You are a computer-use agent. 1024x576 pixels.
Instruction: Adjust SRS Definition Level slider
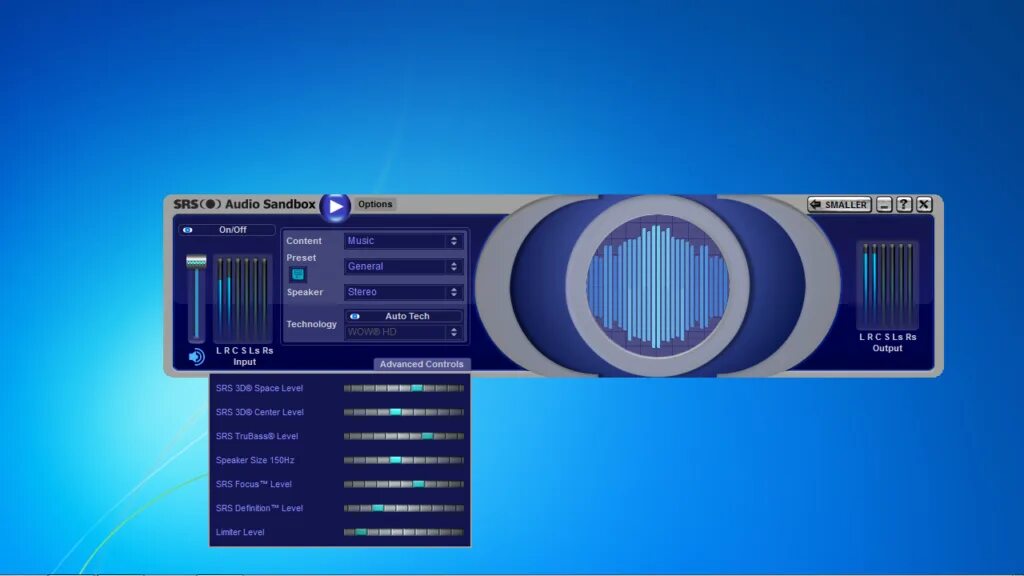pyautogui.click(x=404, y=508)
